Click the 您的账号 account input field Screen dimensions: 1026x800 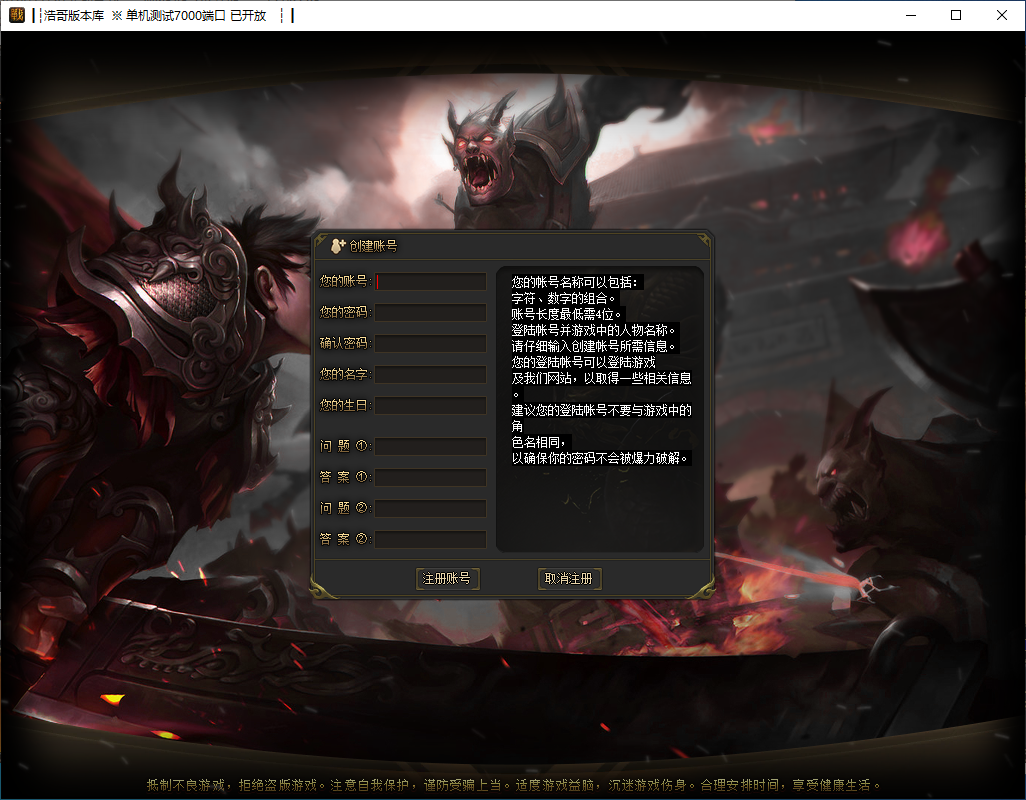point(430,281)
